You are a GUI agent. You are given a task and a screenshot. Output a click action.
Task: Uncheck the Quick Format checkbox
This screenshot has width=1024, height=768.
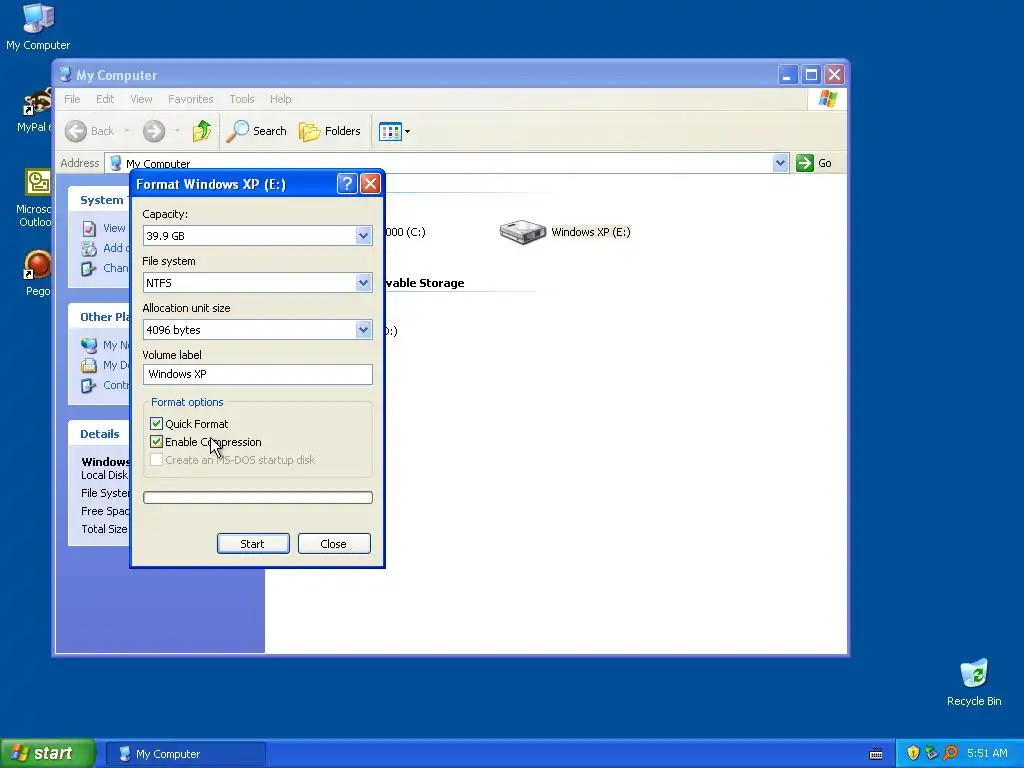[x=156, y=424]
